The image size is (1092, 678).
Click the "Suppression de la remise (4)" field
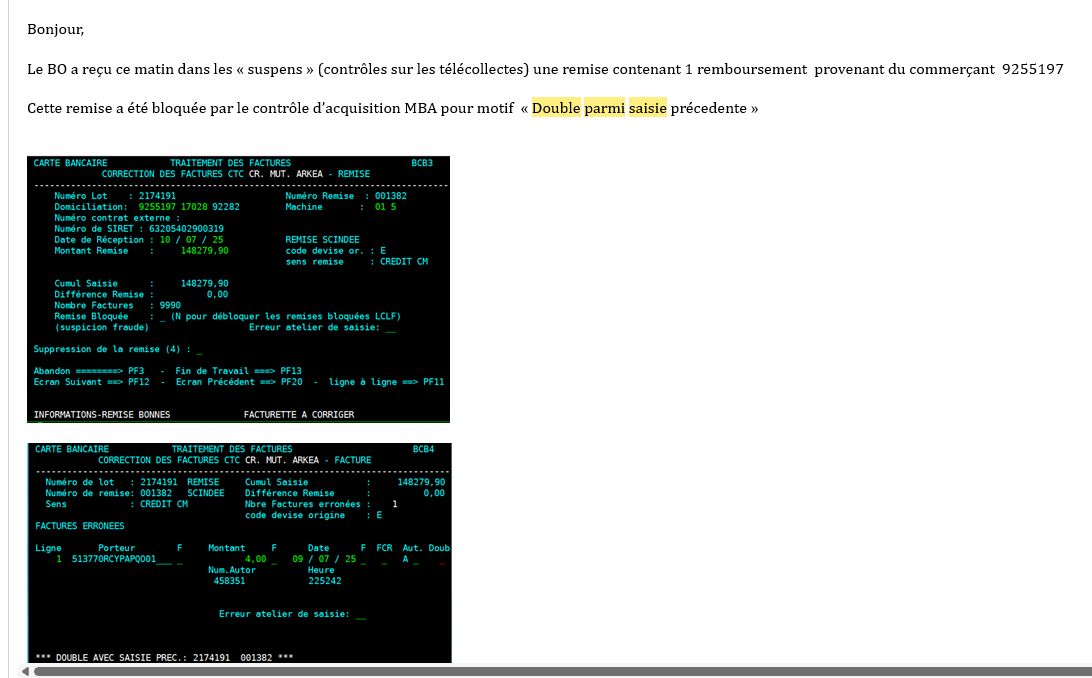coord(199,350)
